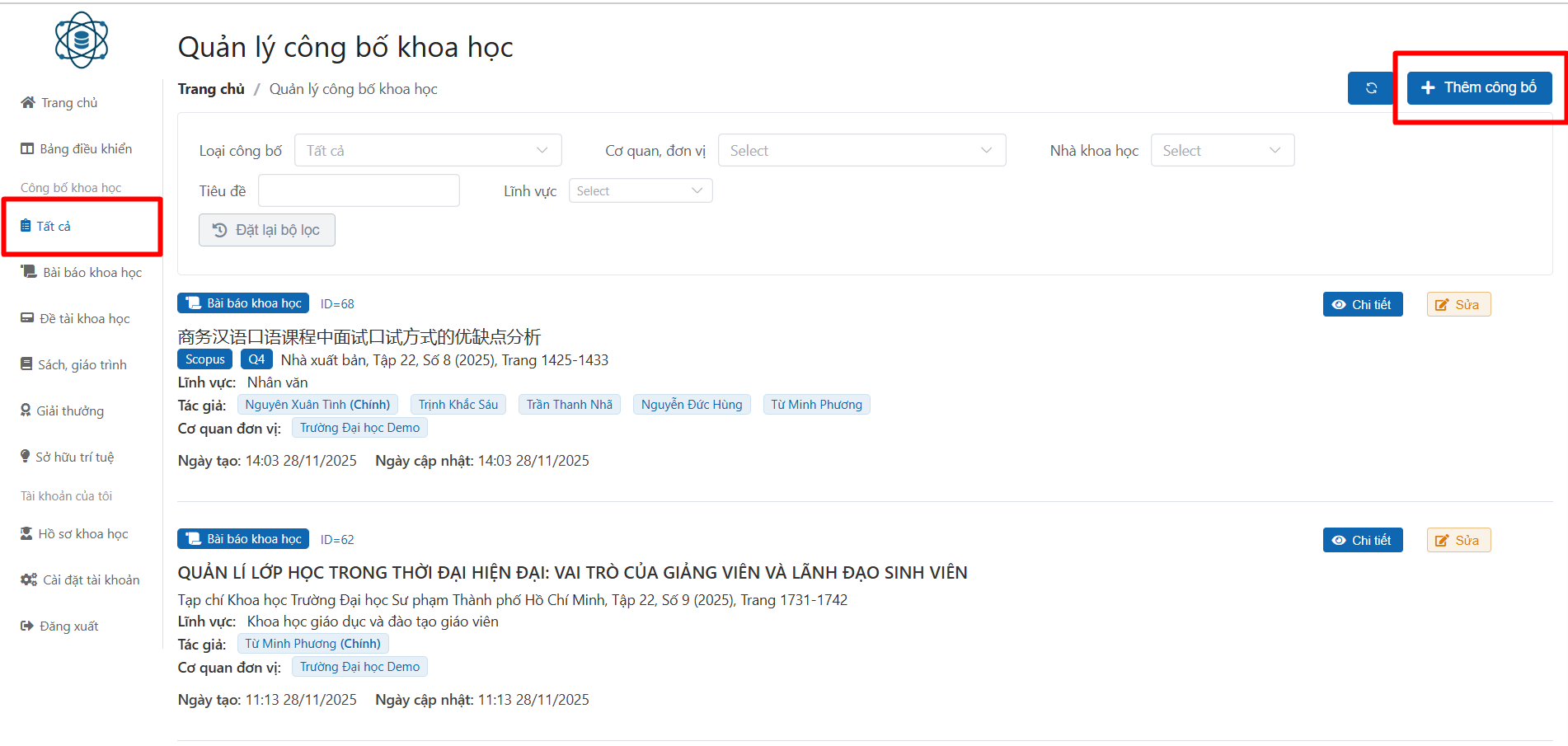Select the book icon for Sách, giáo trình
Image resolution: width=1568 pixels, height=746 pixels.
[x=26, y=364]
